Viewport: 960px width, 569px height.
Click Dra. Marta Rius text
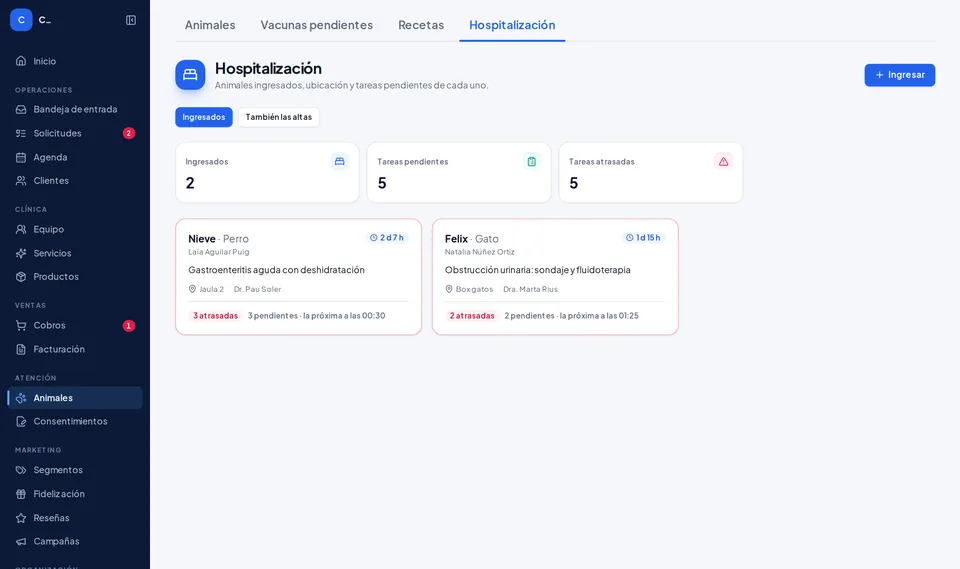click(x=531, y=289)
